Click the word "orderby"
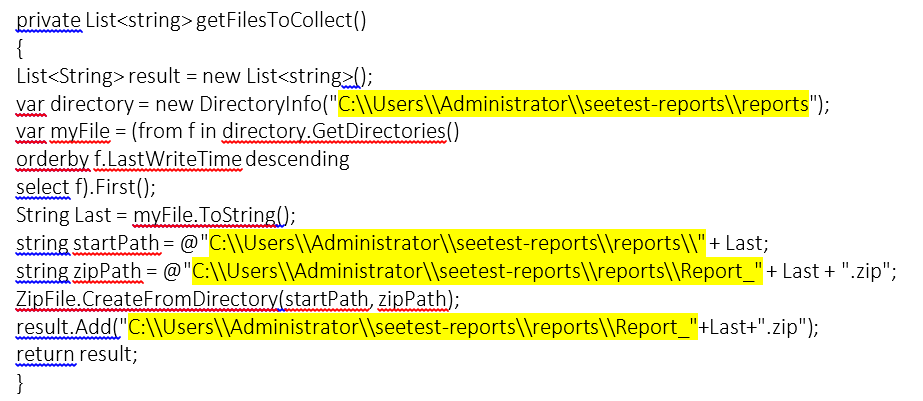 coord(47,160)
